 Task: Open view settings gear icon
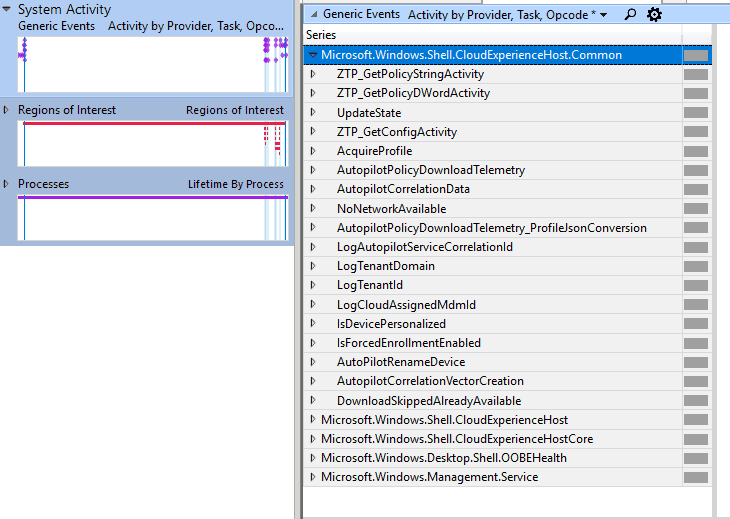point(654,14)
